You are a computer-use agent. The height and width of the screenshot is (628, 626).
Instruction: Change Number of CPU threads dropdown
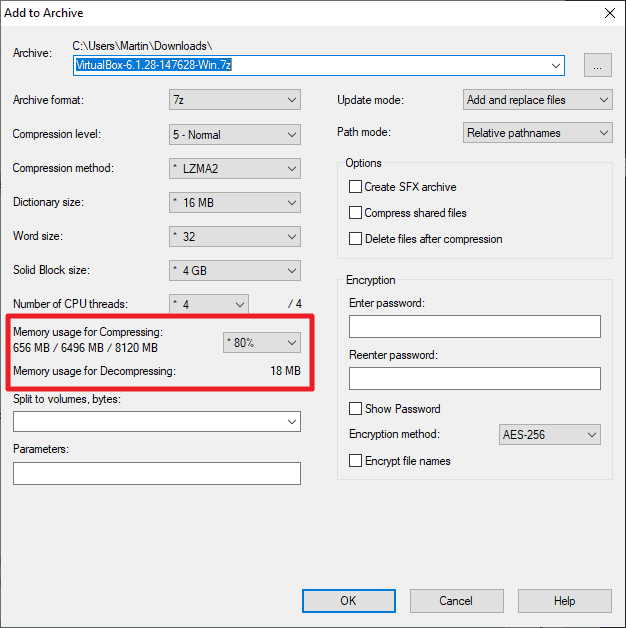209,304
